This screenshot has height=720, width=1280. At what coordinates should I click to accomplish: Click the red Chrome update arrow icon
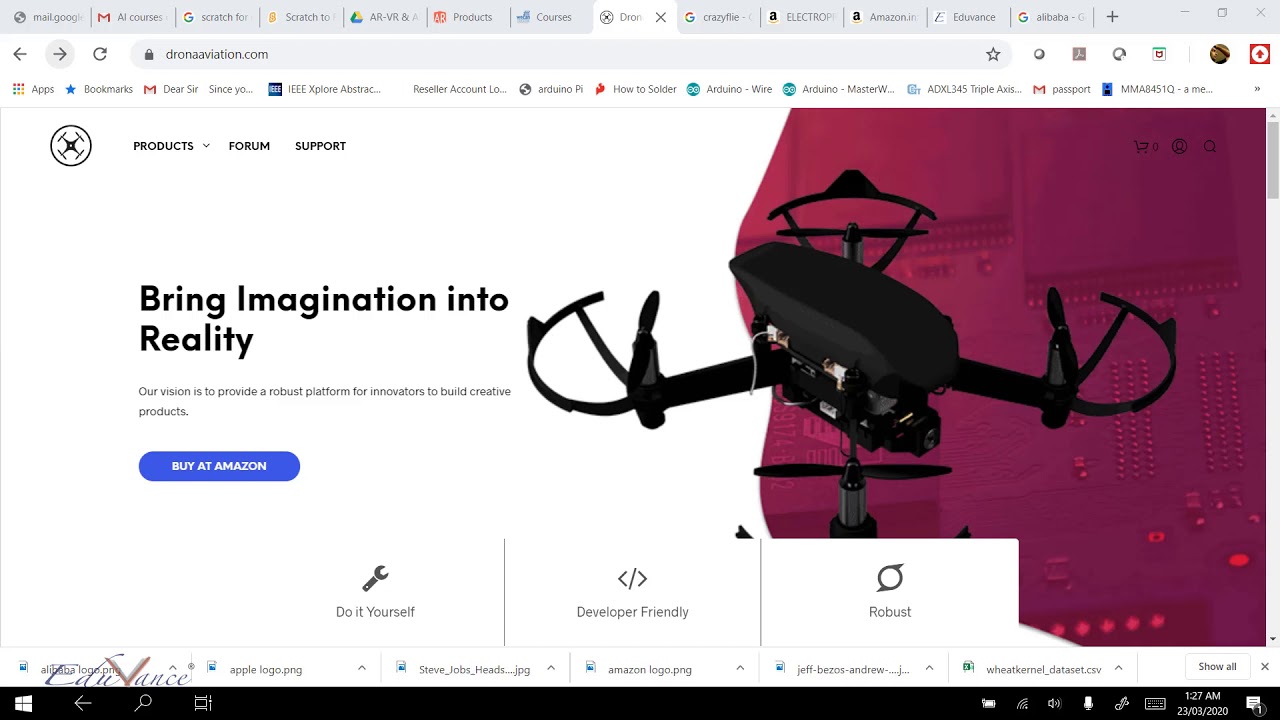pos(1260,54)
